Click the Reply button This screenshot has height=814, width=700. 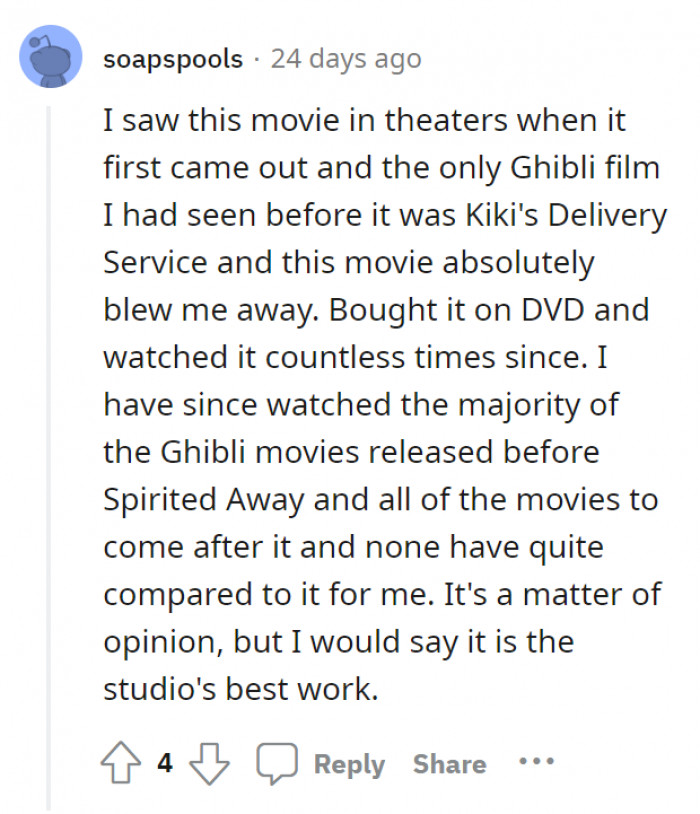[x=348, y=763]
